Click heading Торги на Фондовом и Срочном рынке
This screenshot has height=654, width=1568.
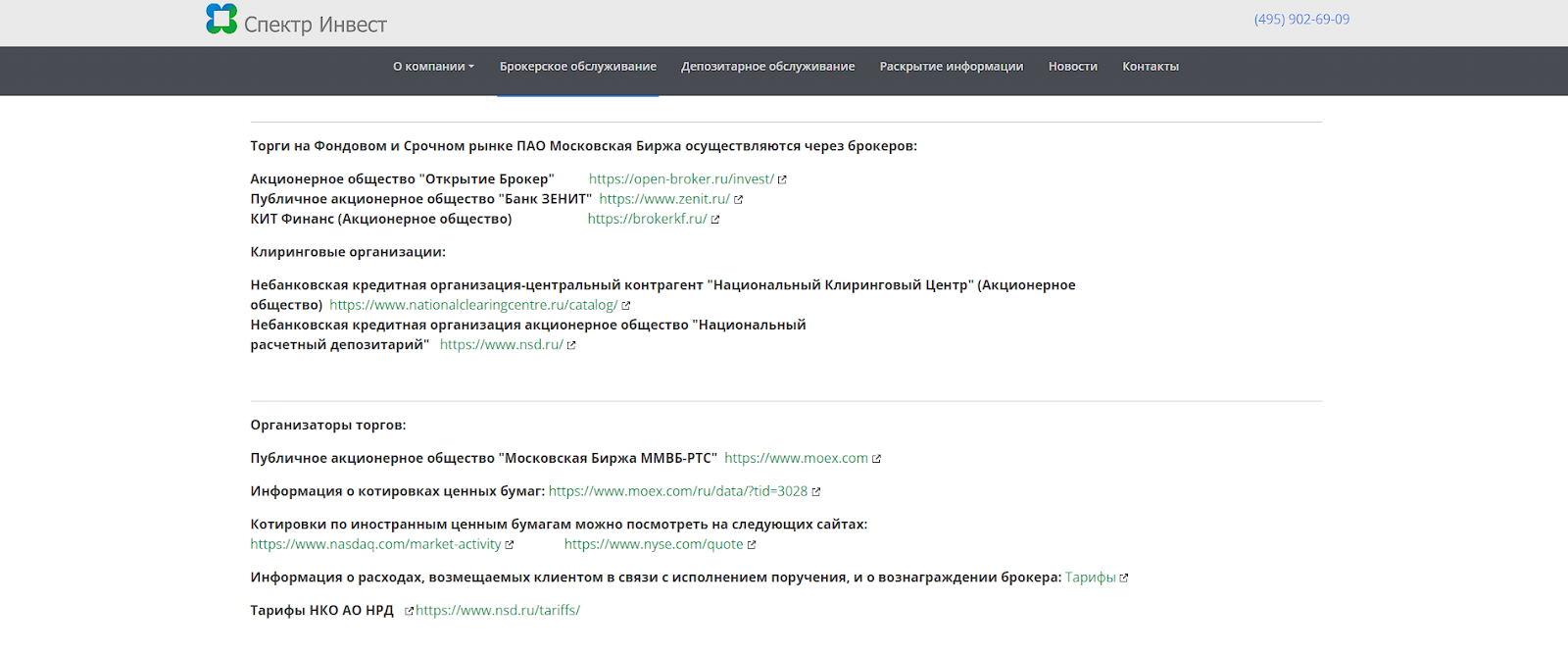click(584, 146)
